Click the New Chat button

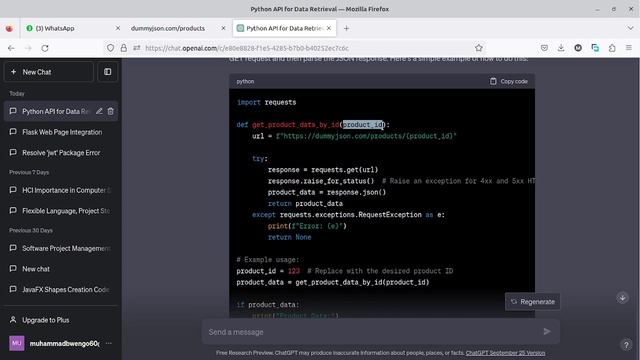(49, 72)
